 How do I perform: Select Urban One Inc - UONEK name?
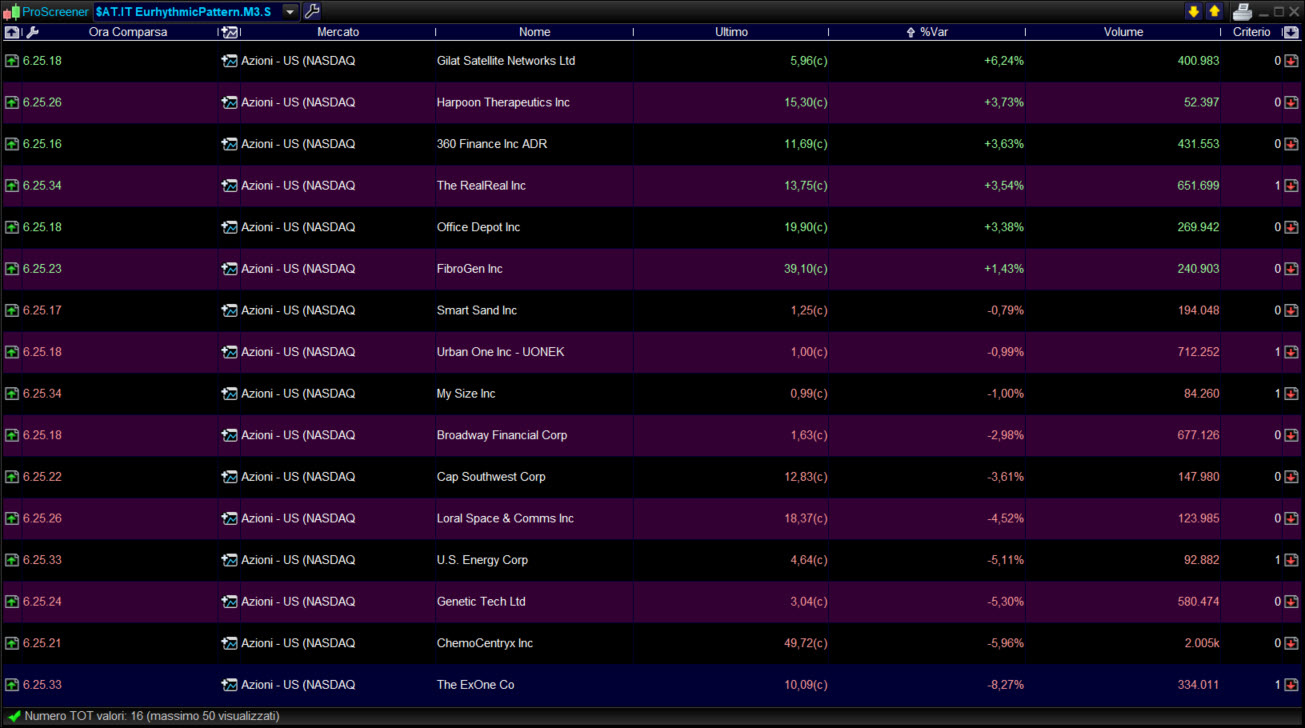point(501,352)
